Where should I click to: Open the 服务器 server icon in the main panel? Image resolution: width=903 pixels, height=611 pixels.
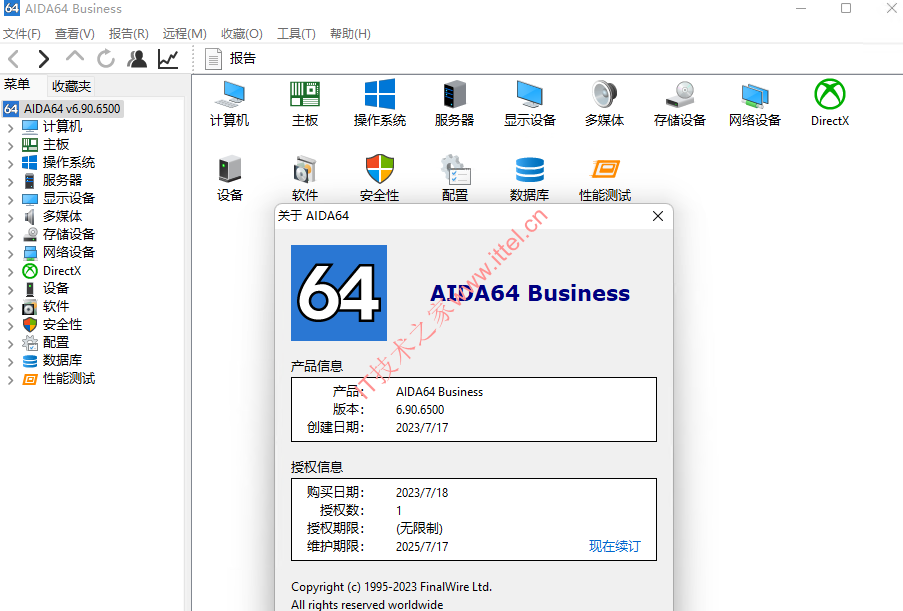pos(454,103)
